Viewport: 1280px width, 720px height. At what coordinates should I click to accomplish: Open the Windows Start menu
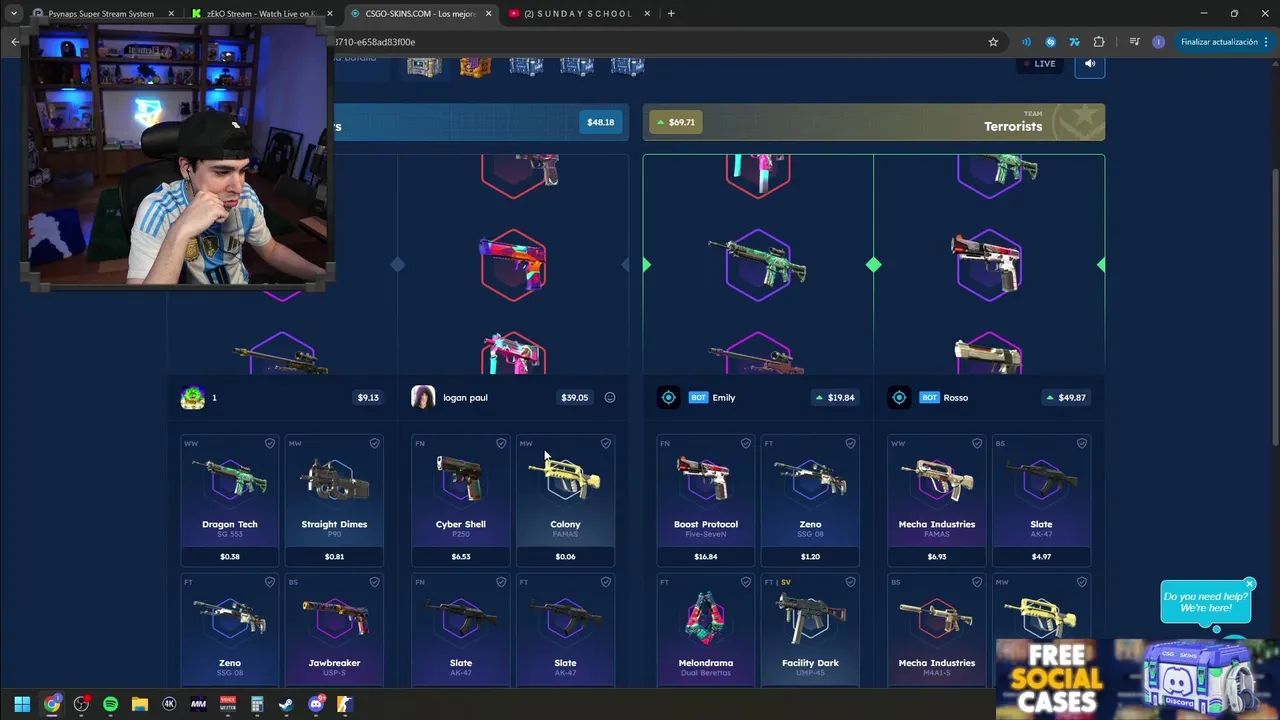(22, 704)
